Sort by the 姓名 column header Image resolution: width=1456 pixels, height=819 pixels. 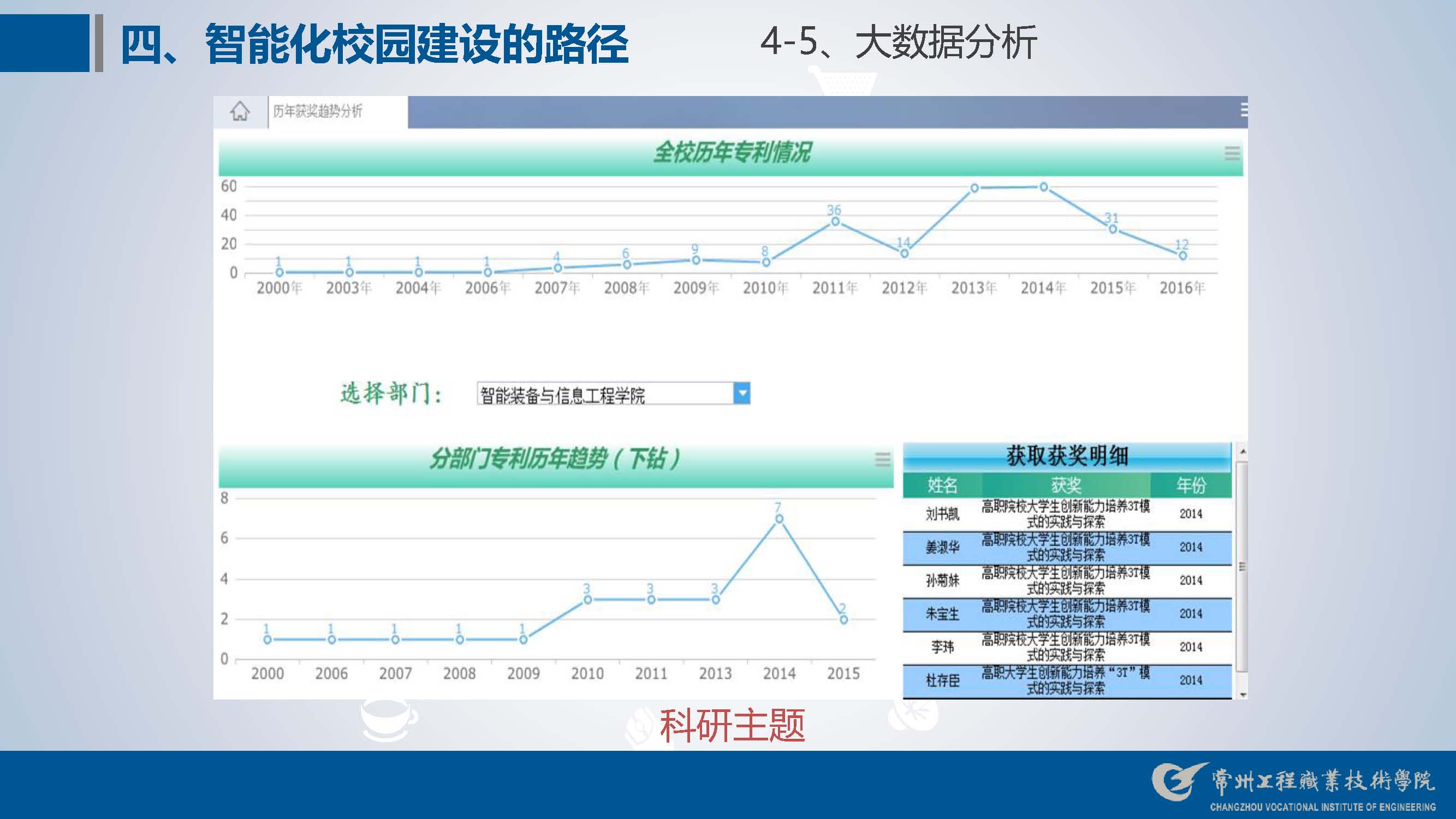coord(942,485)
